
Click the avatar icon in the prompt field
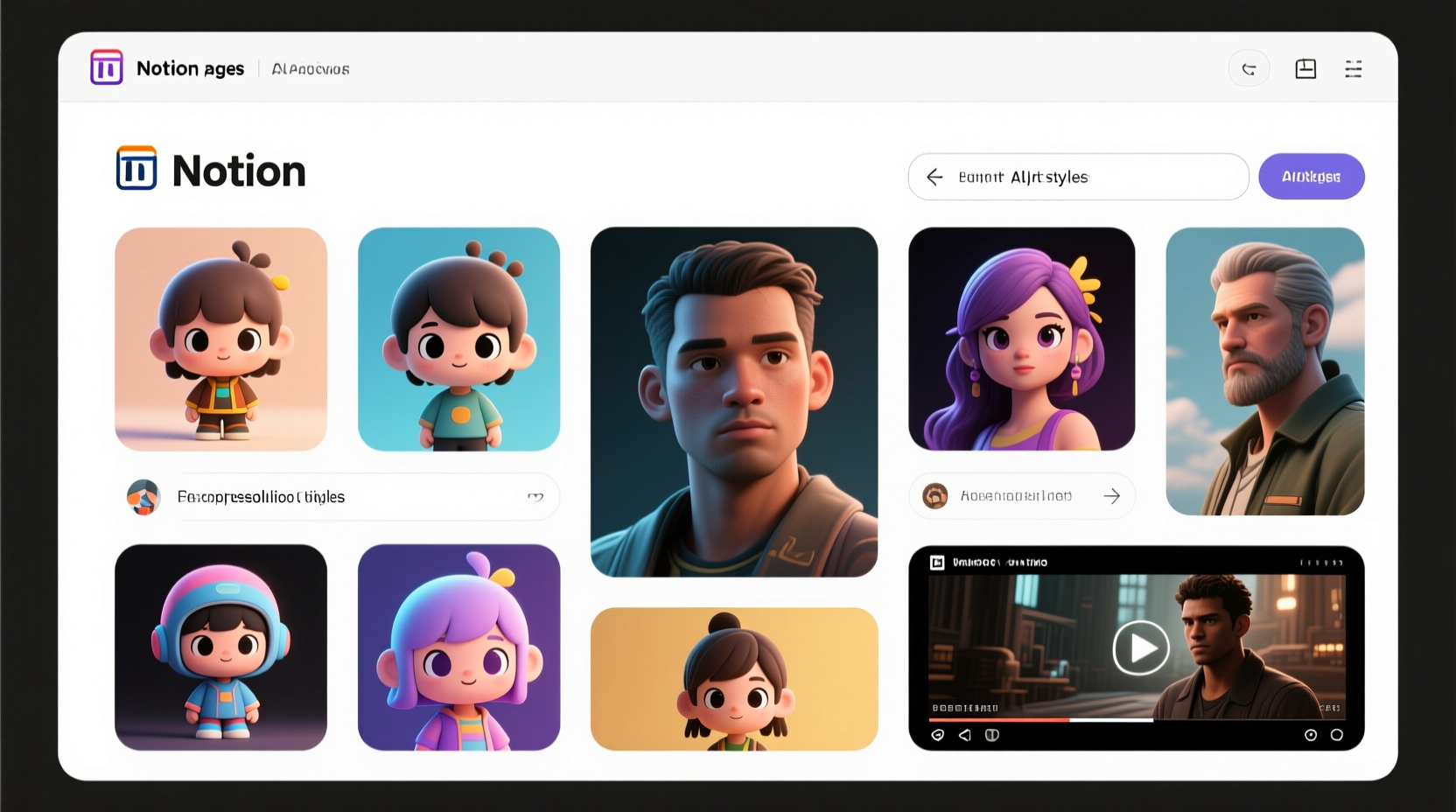pyautogui.click(x=143, y=496)
